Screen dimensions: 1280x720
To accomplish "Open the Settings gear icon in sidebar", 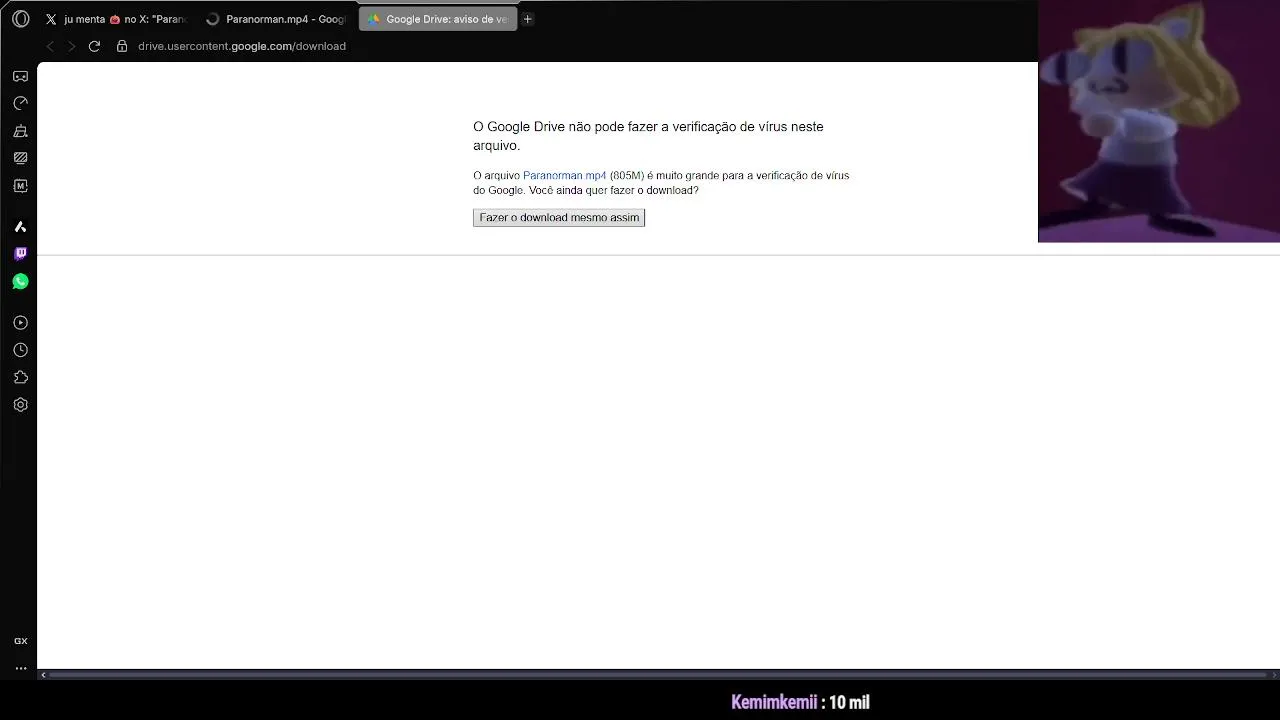I will click(x=20, y=405).
